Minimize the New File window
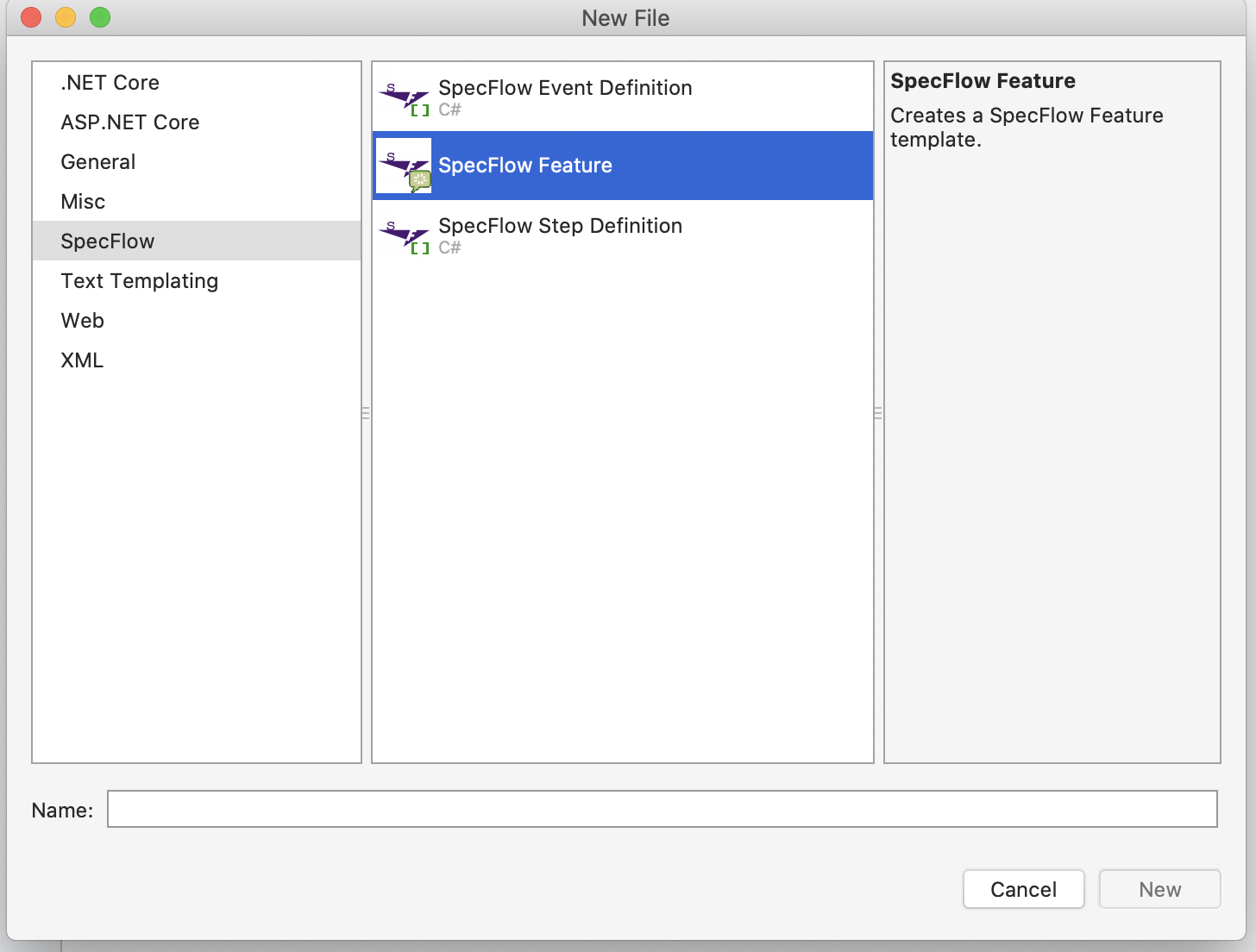Screen dimensions: 1256x952 coord(66,17)
